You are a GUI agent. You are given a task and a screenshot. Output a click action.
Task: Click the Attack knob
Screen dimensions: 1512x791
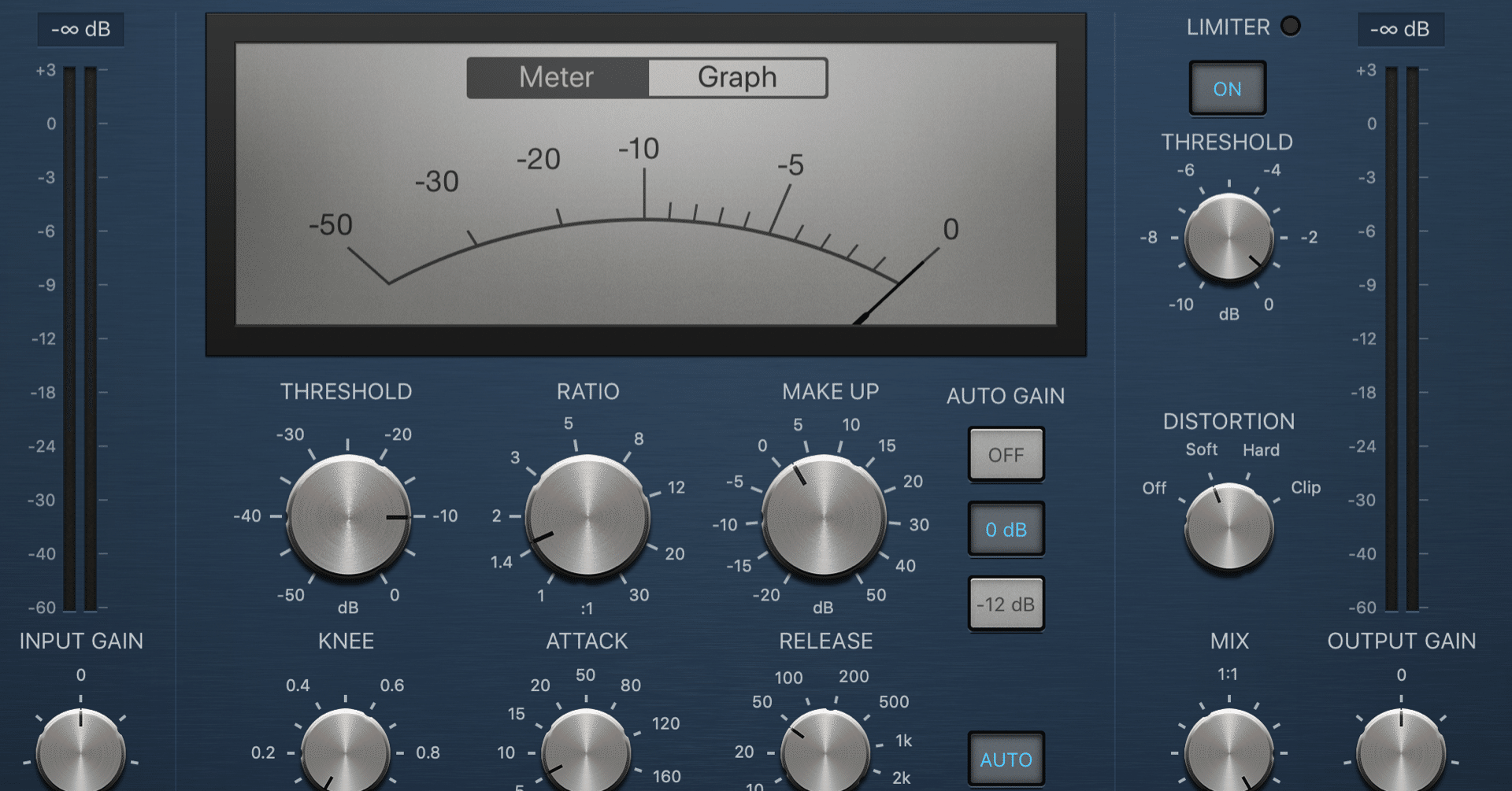point(586,752)
